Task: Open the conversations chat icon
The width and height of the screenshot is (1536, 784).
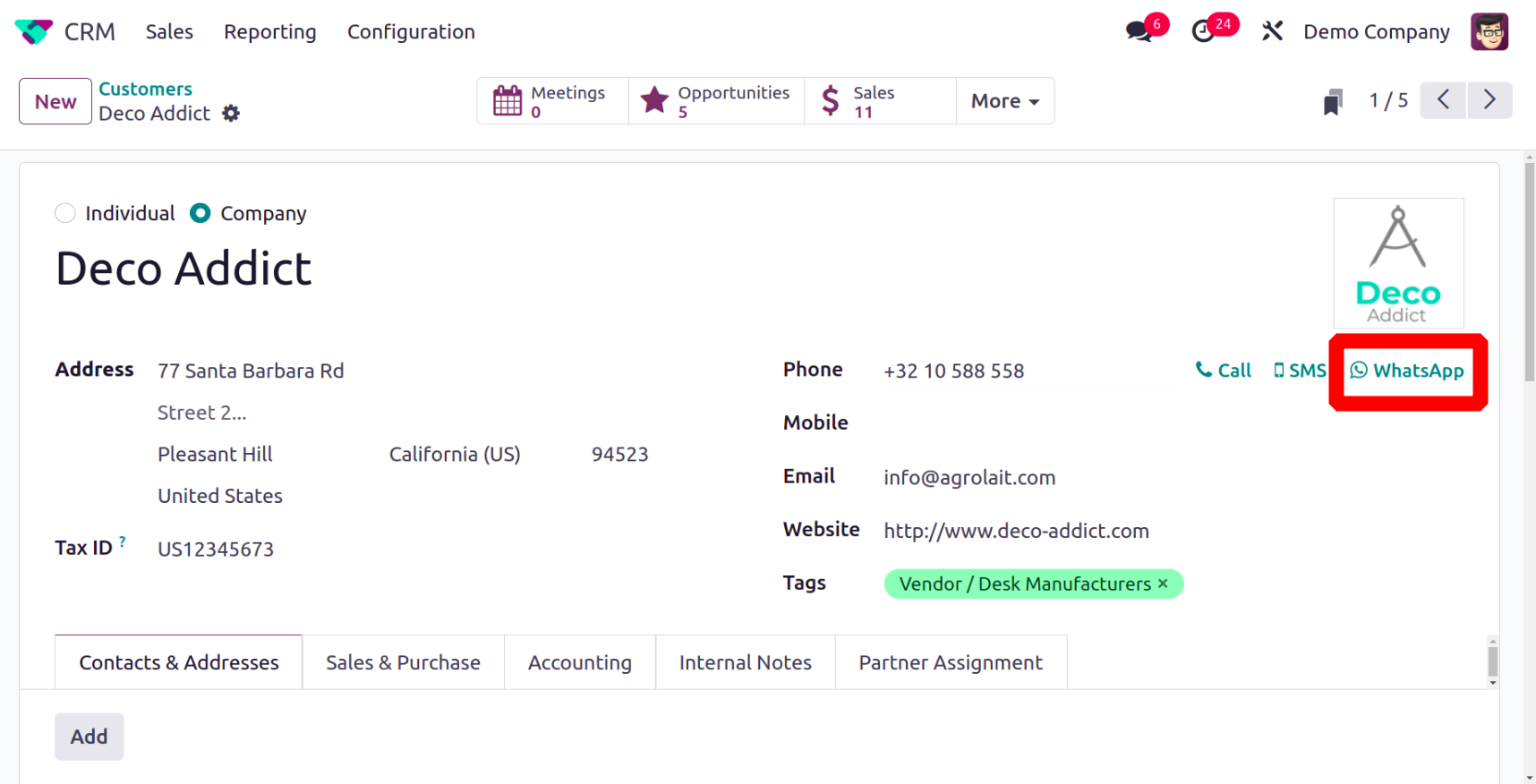Action: point(1139,31)
